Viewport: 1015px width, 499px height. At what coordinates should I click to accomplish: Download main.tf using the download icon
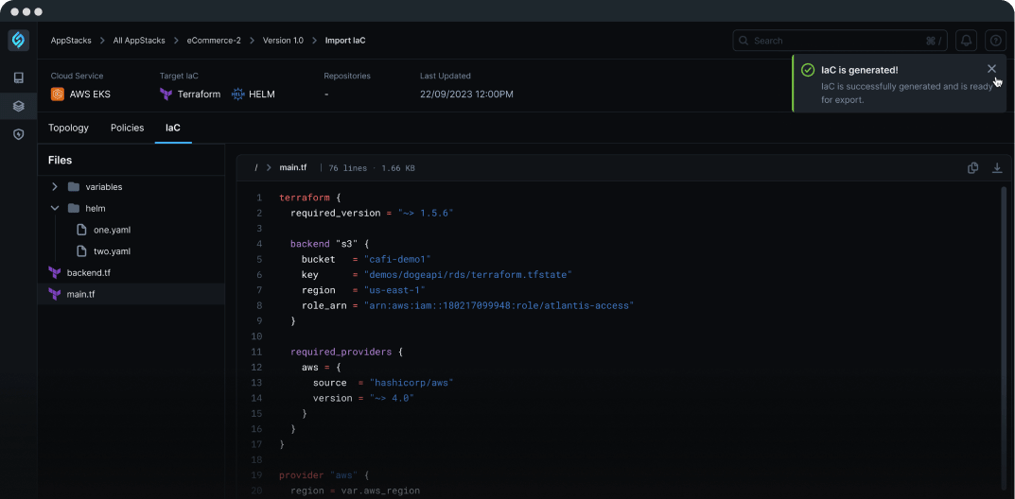997,168
